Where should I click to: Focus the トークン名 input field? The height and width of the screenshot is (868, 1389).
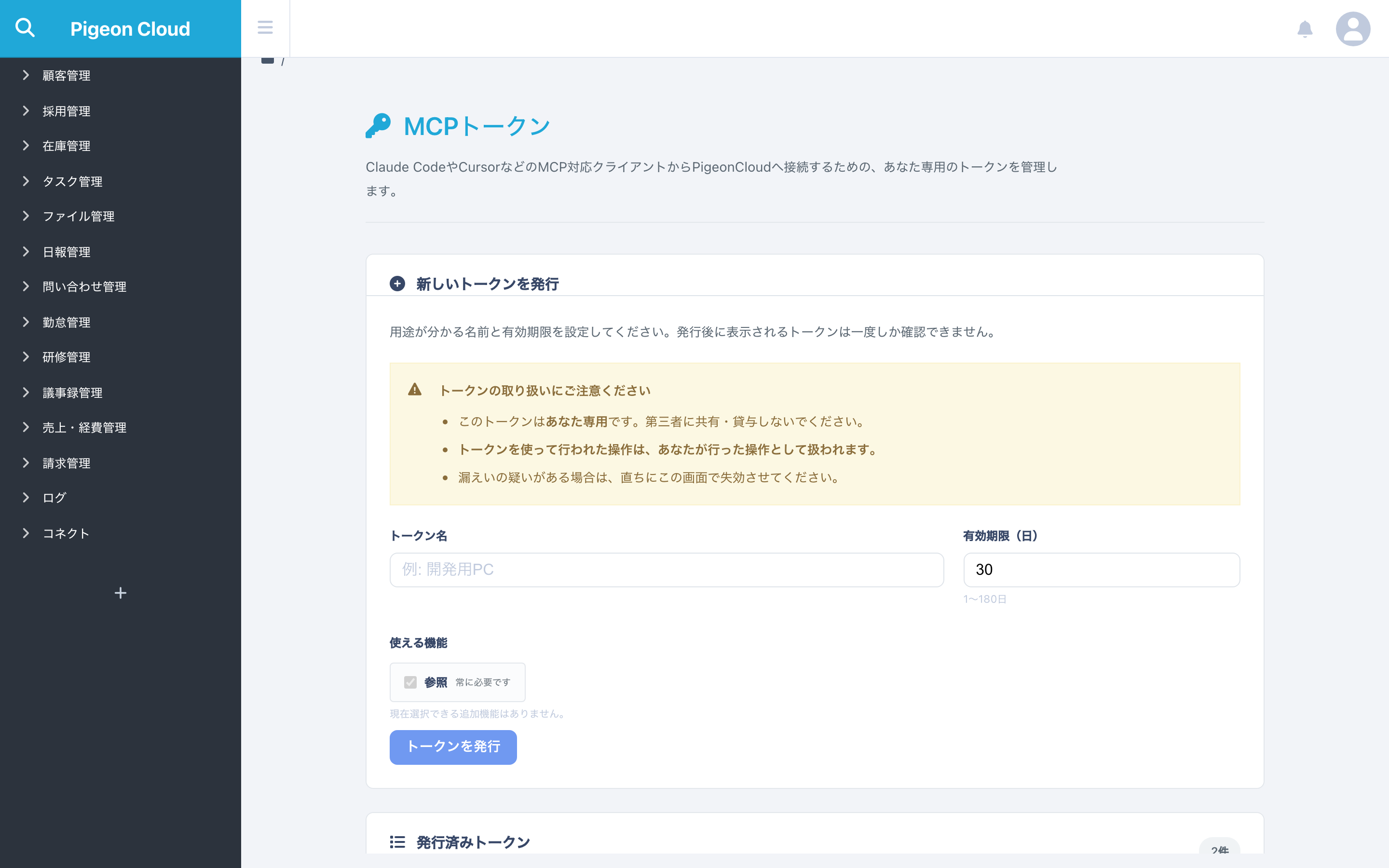click(667, 570)
